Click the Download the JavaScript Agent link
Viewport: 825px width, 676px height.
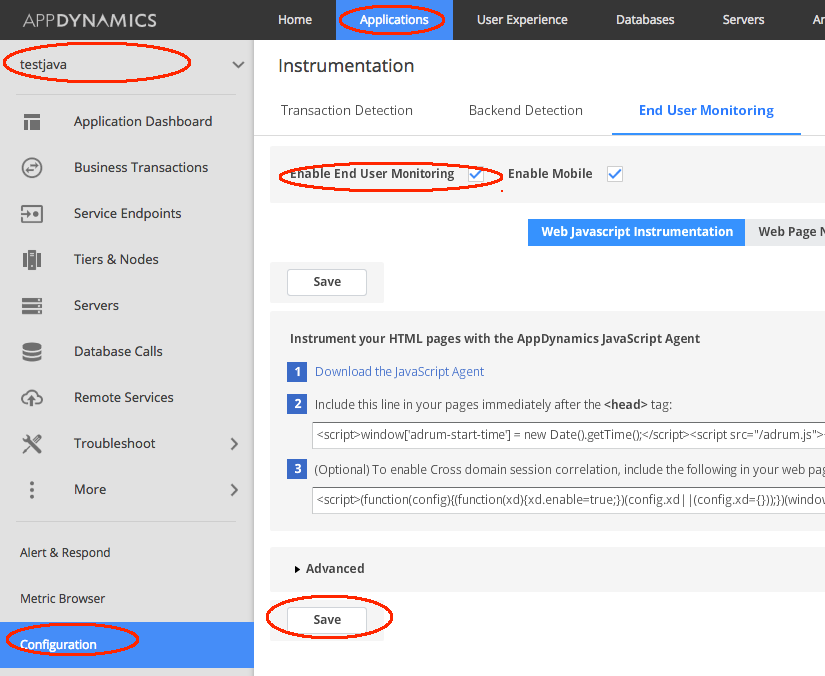(x=399, y=372)
